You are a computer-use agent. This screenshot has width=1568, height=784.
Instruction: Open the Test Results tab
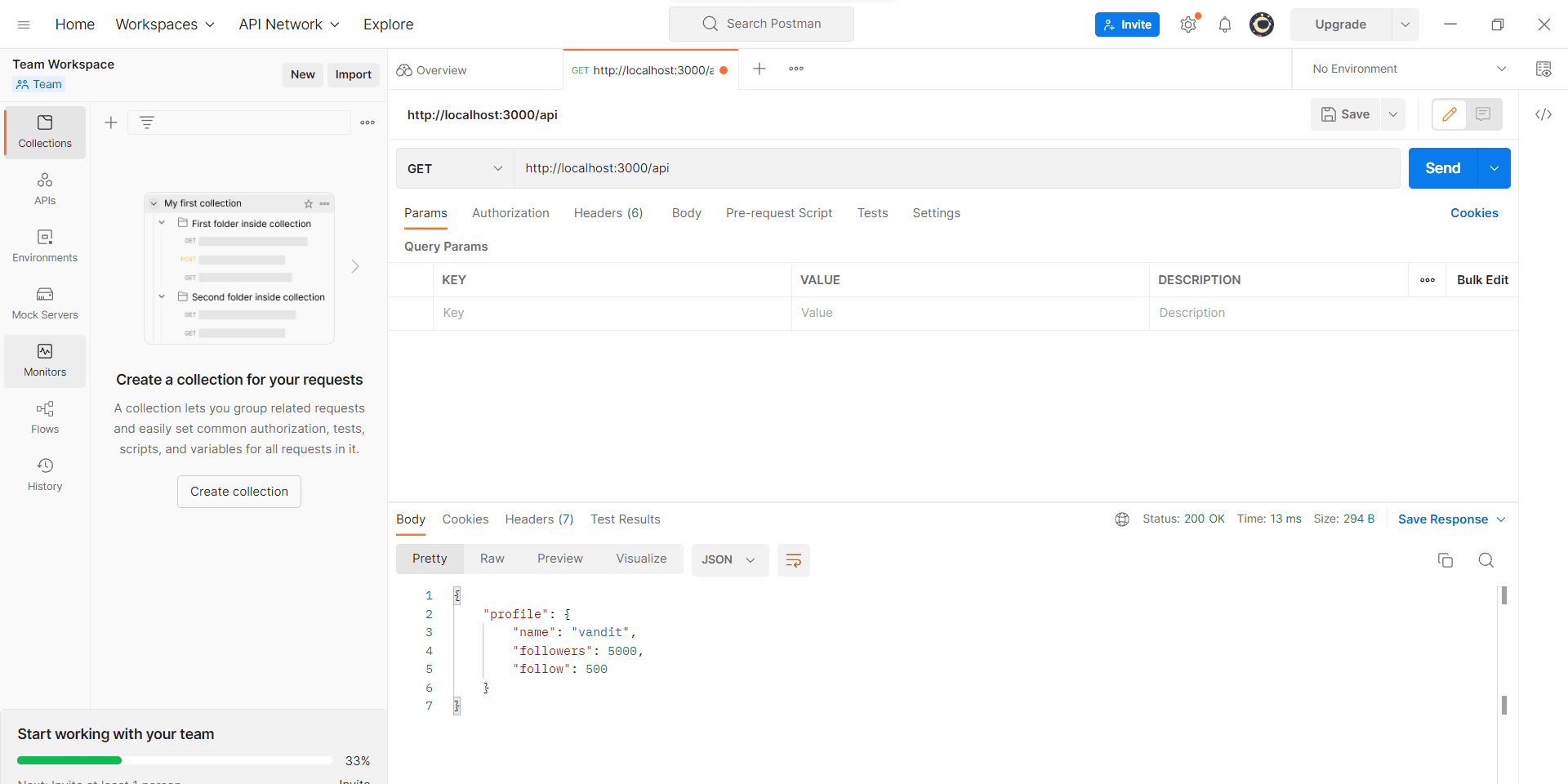pos(626,519)
